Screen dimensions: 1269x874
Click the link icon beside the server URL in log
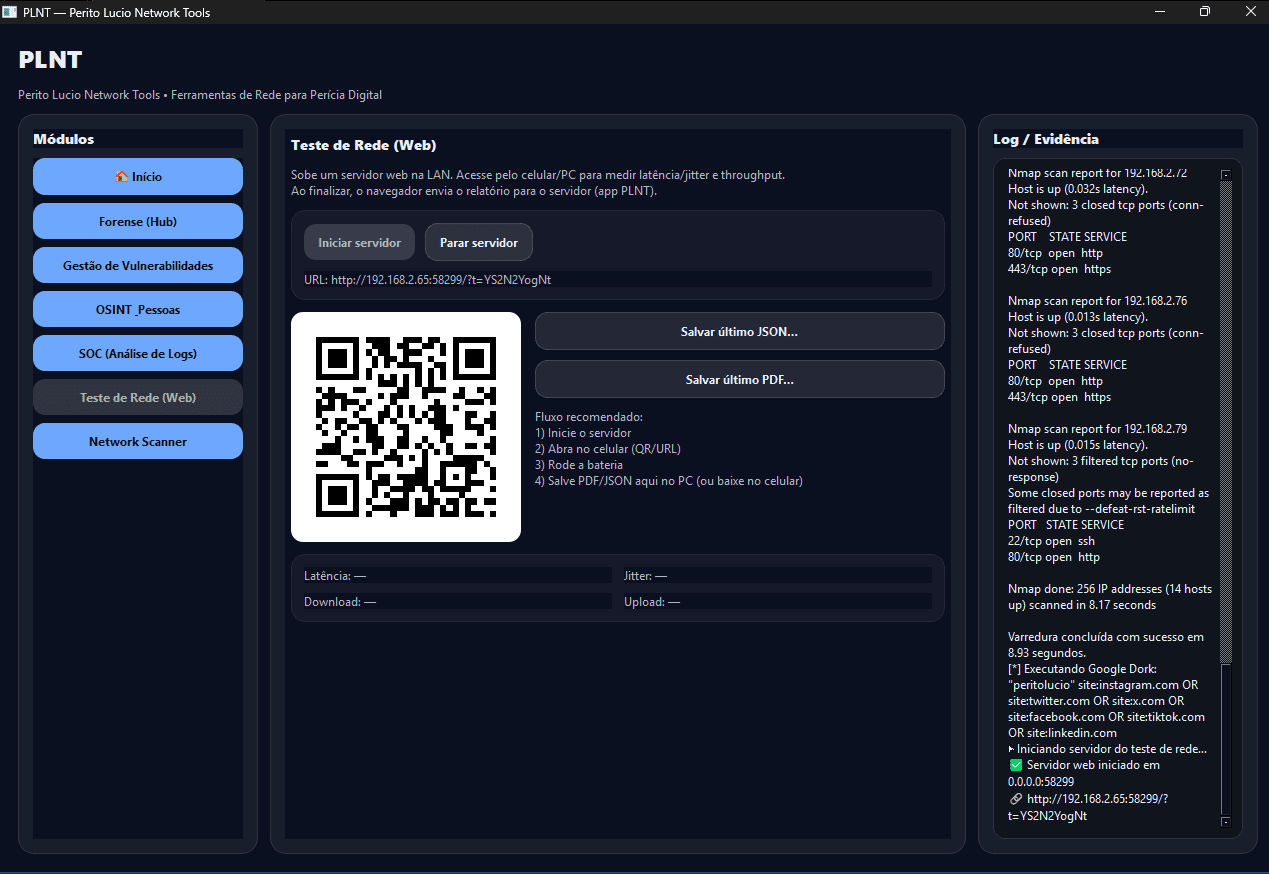1014,798
